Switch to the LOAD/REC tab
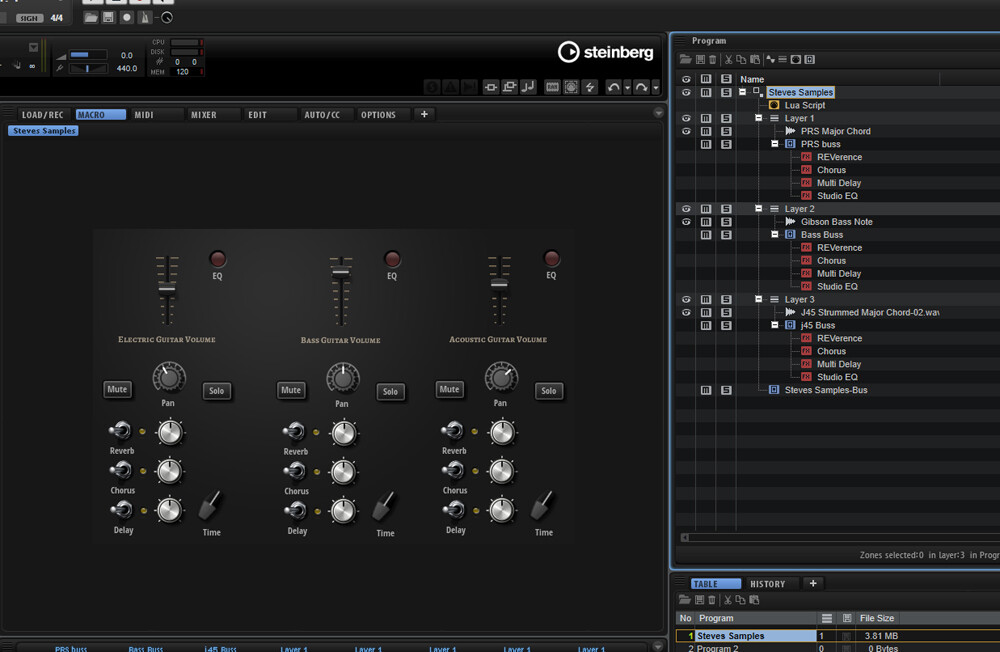 click(43, 115)
